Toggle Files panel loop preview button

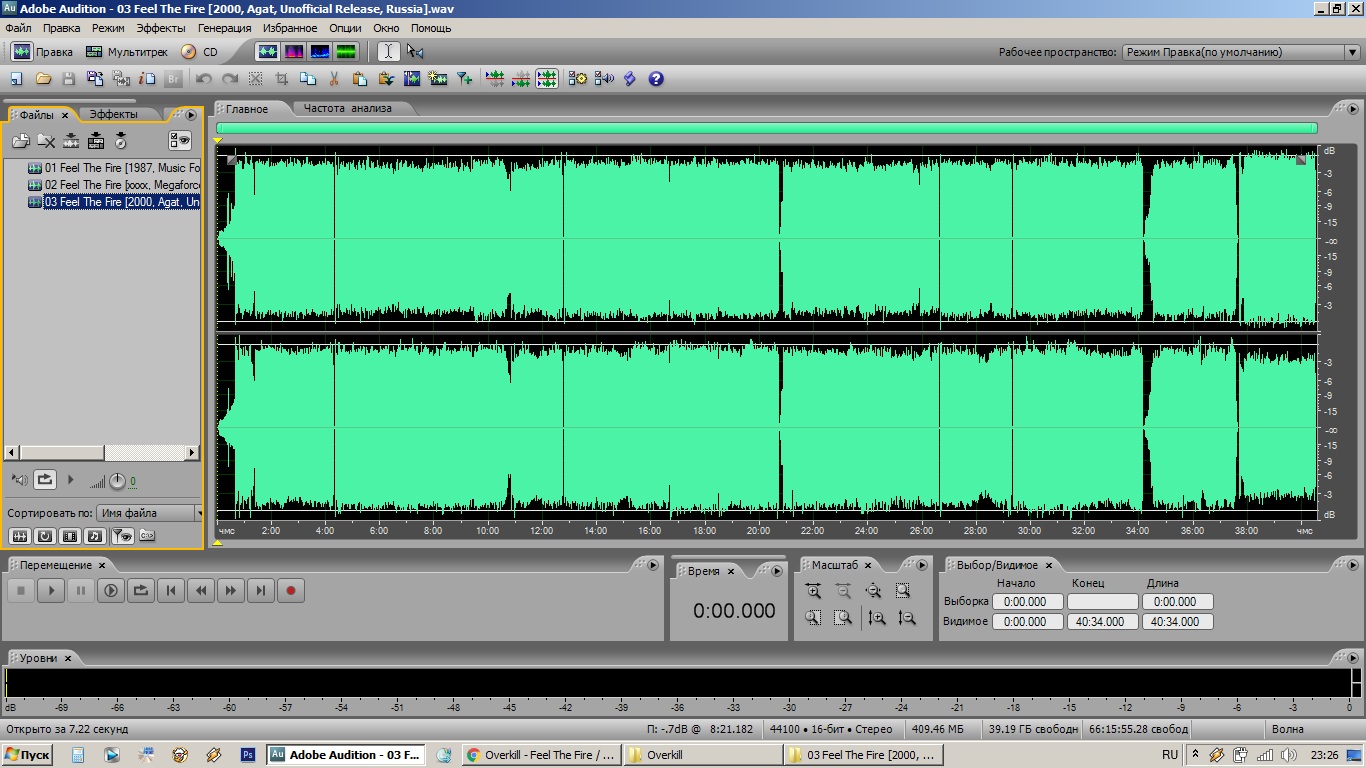[x=45, y=480]
